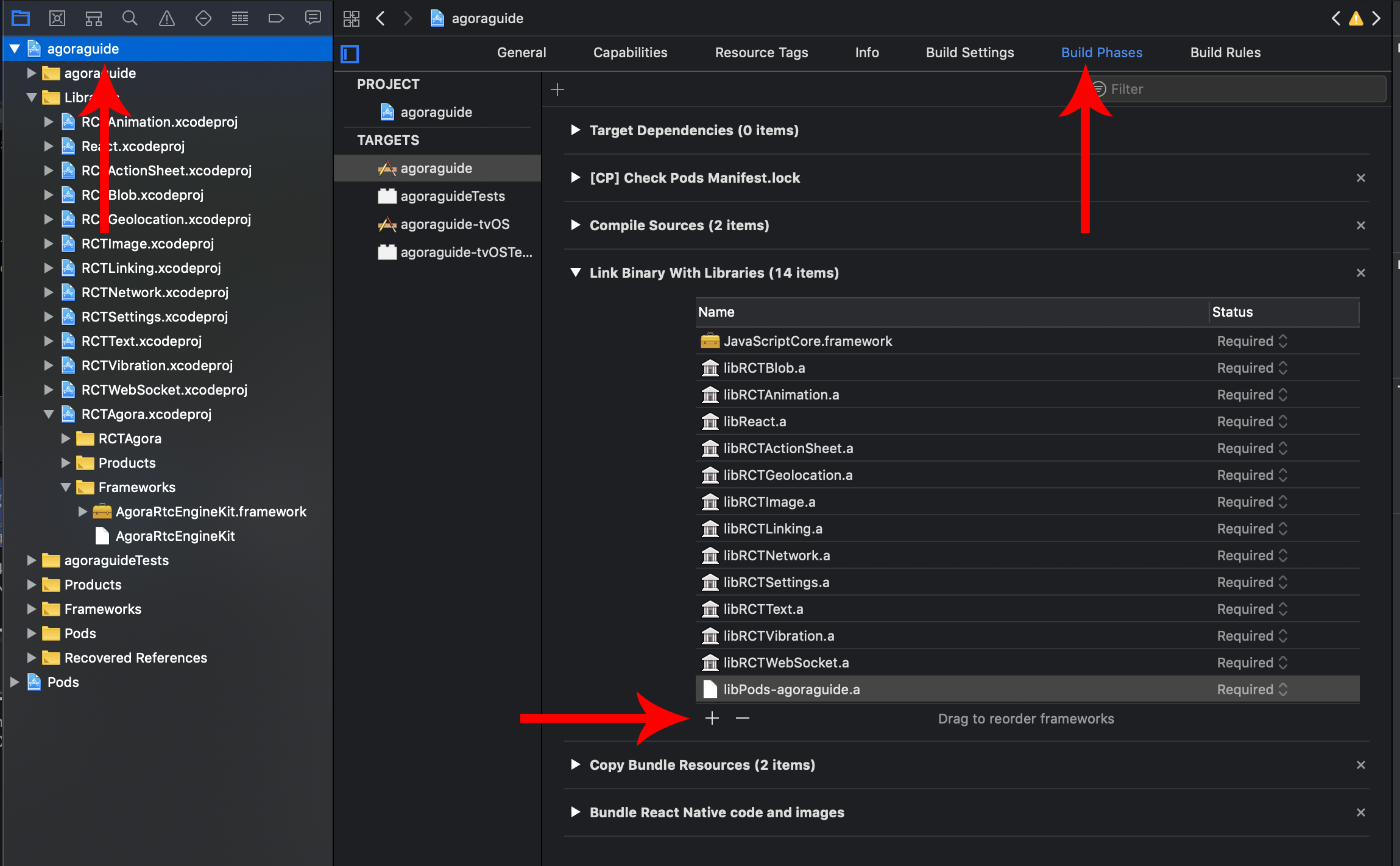The width and height of the screenshot is (1400, 866).
Task: Delete the Compile Sources phase
Action: click(x=1361, y=225)
